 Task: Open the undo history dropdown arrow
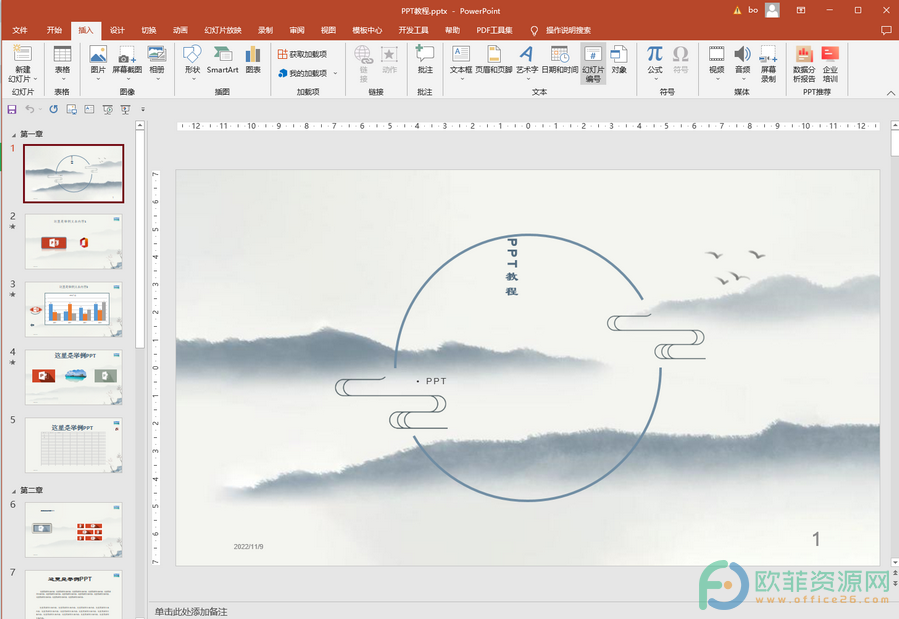click(x=40, y=109)
